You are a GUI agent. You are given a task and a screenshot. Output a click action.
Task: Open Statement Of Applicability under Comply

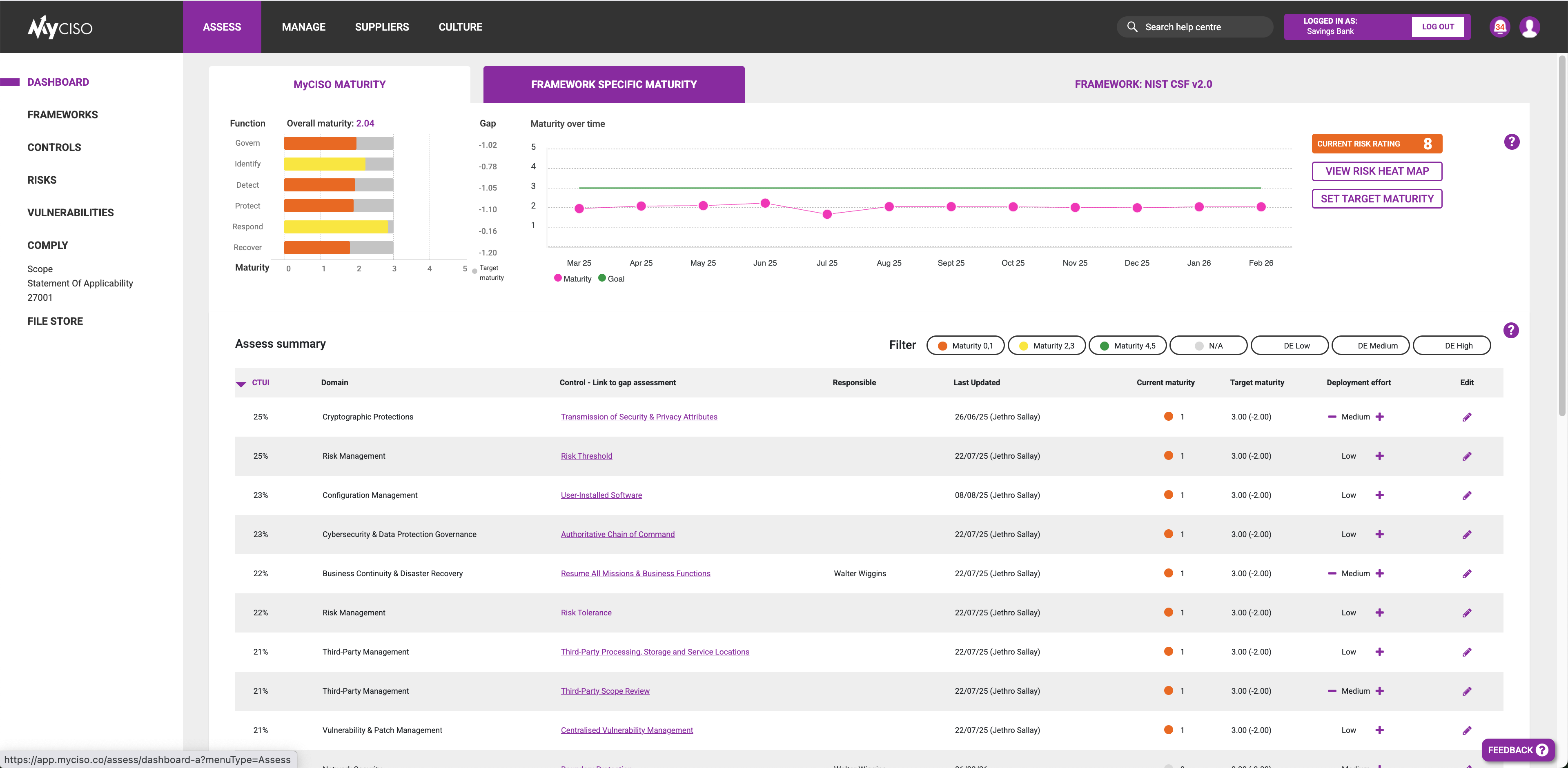tap(80, 283)
